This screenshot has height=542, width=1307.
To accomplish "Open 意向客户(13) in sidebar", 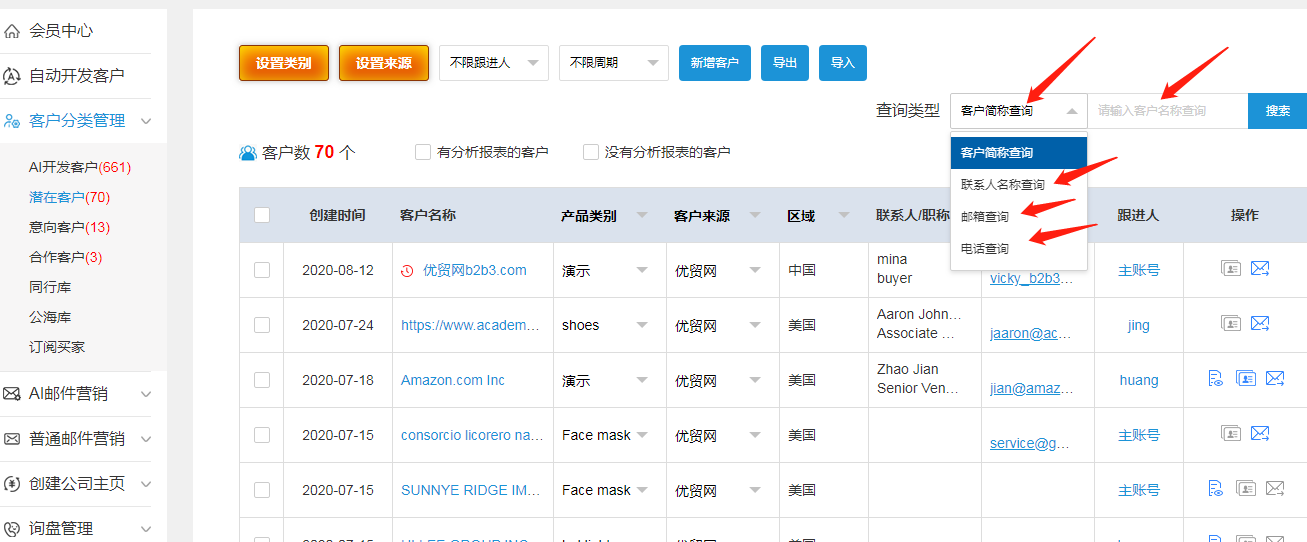I will 70,227.
